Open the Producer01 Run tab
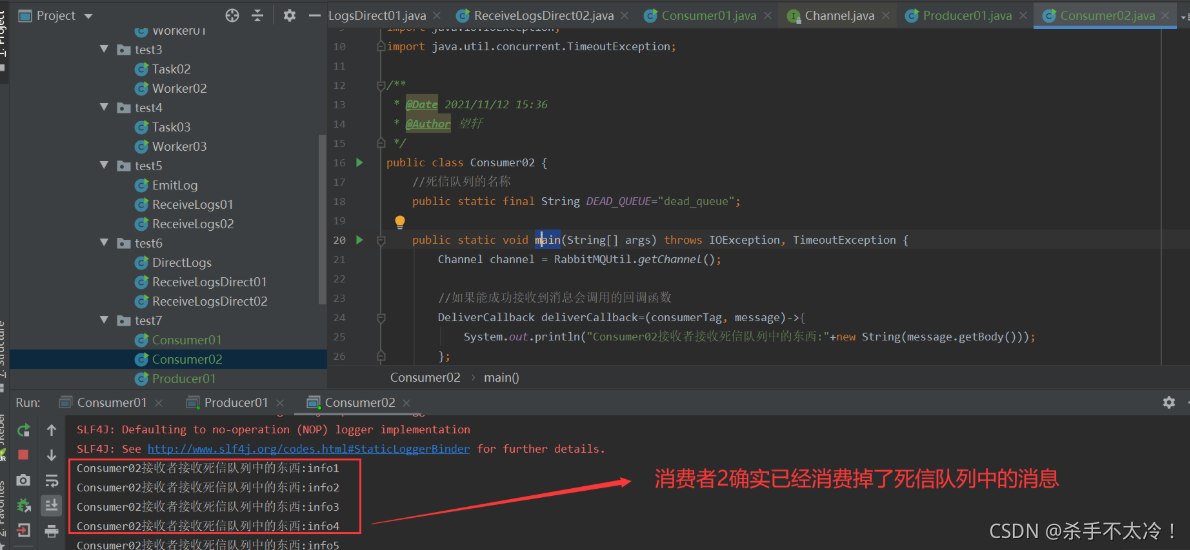1190x550 pixels. 236,403
